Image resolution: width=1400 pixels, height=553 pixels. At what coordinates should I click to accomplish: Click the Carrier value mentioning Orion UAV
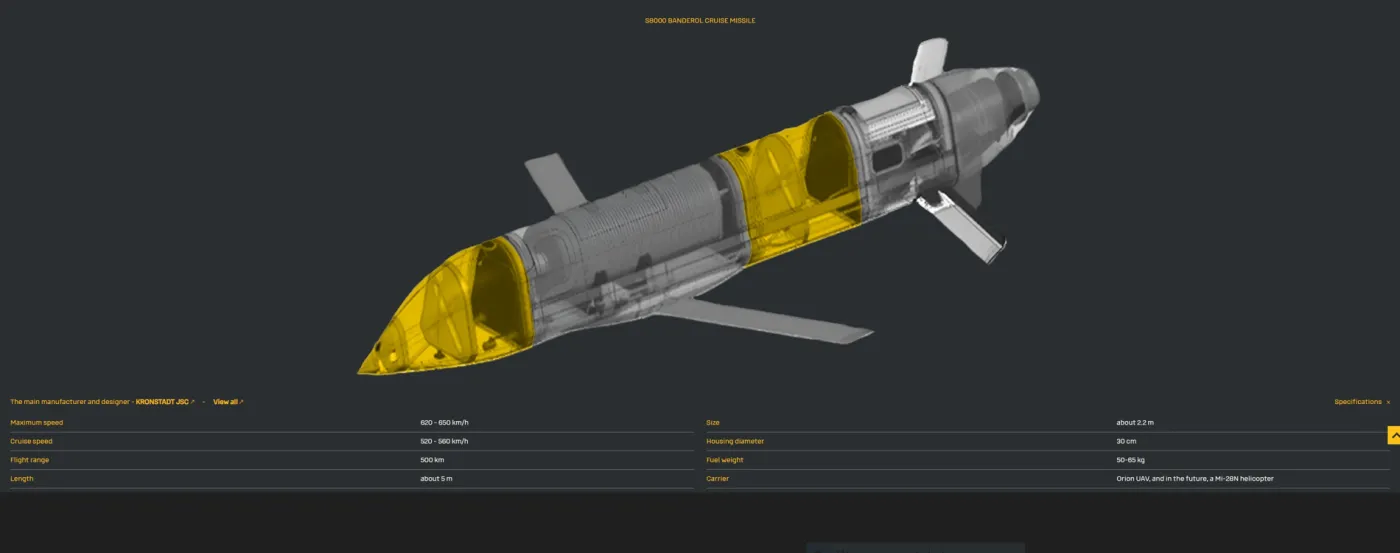pos(1194,479)
